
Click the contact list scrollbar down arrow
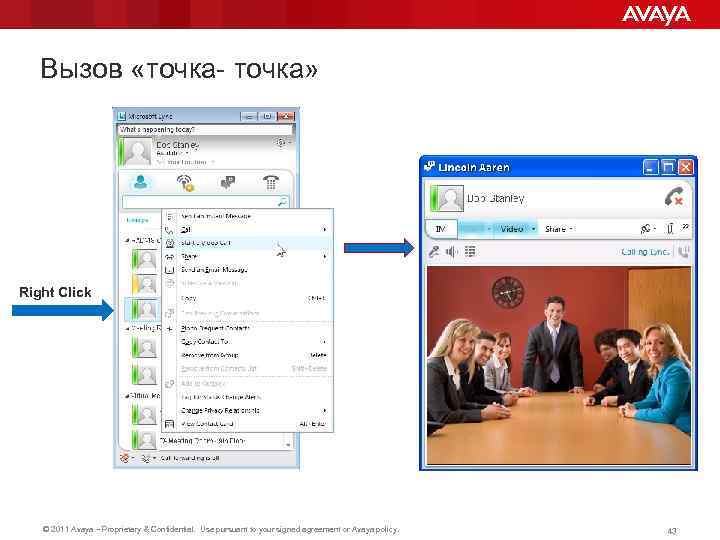pyautogui.click(x=288, y=444)
